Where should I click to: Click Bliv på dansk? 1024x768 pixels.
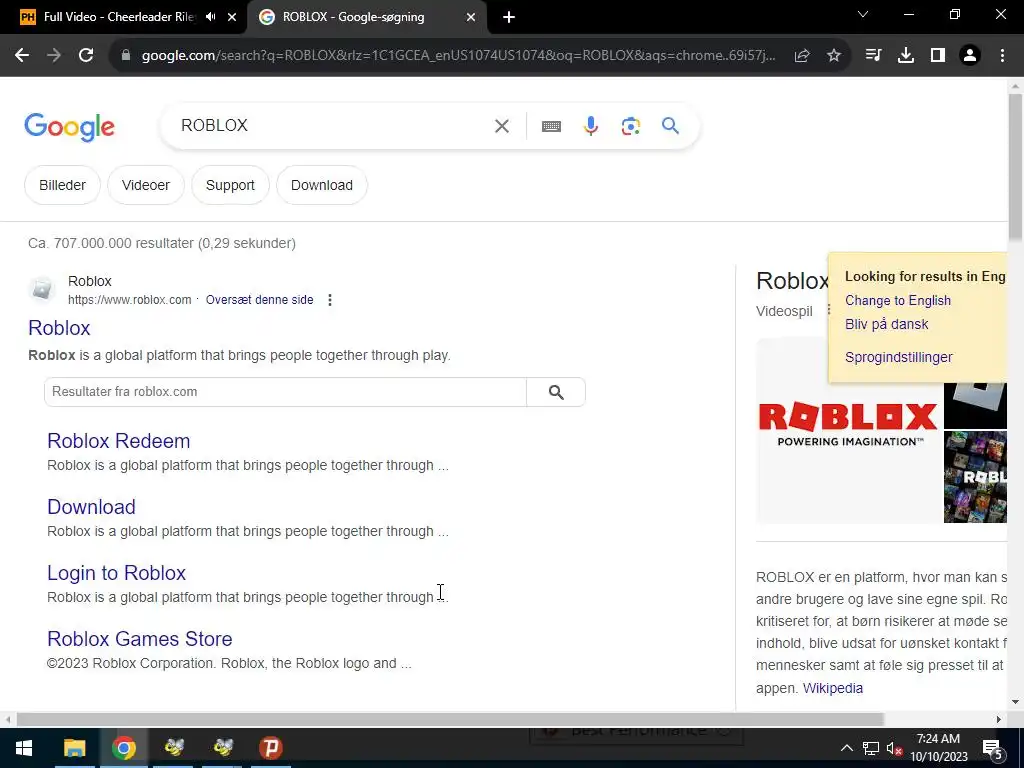[886, 325]
